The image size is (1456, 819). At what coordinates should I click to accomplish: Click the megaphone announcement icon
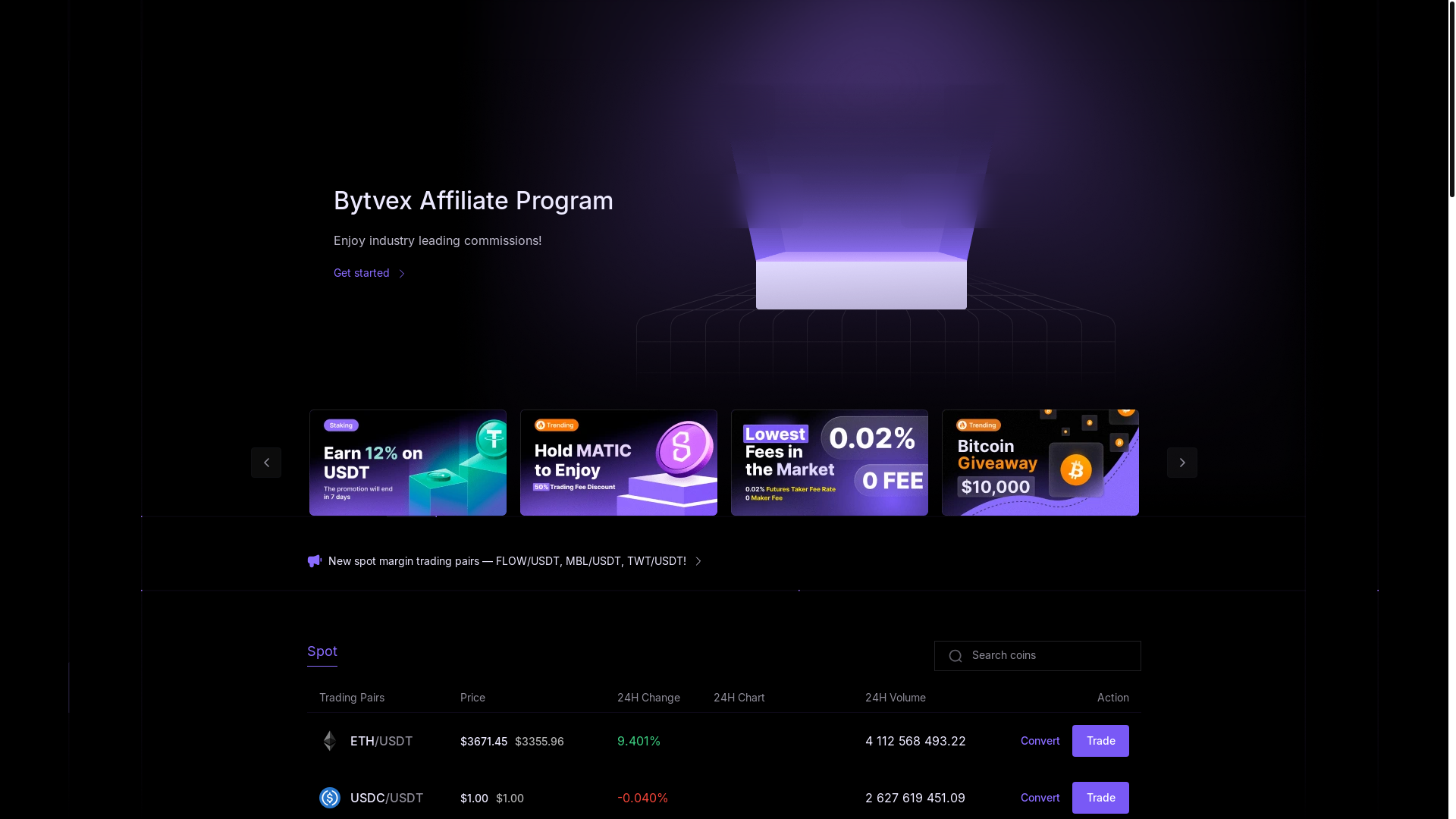tap(315, 561)
